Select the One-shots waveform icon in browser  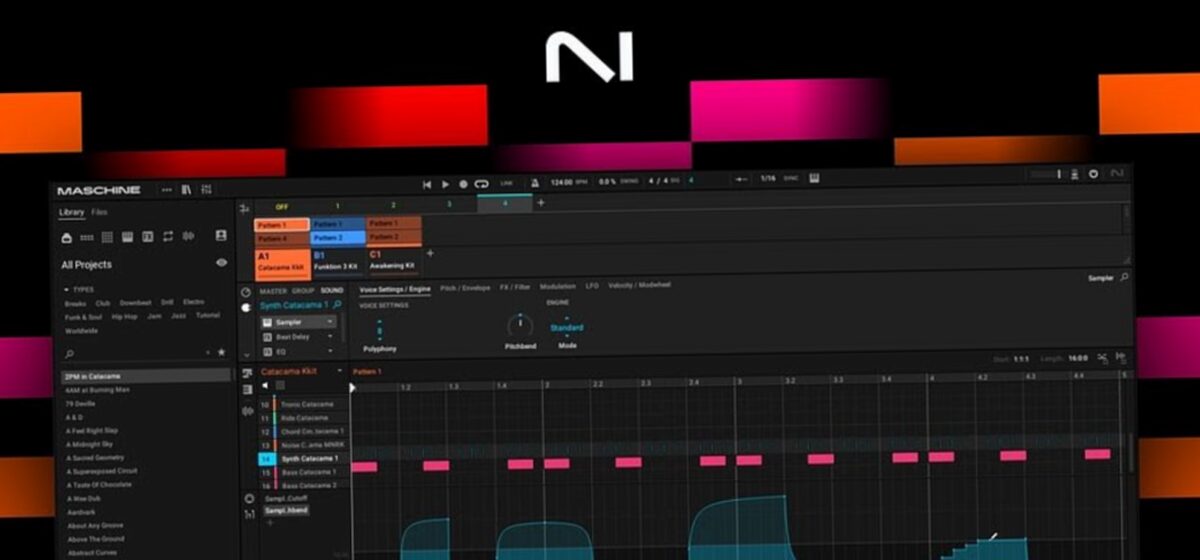click(x=187, y=236)
